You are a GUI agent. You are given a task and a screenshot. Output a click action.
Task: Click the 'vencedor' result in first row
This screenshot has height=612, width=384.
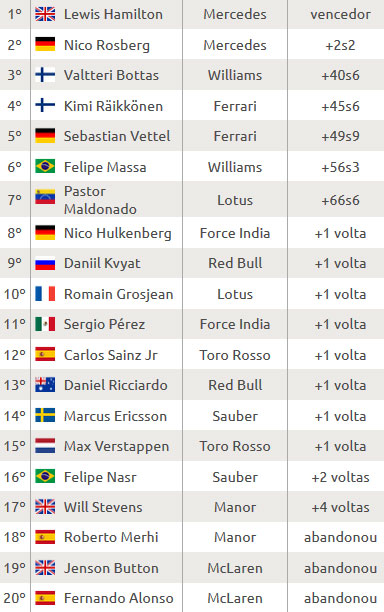tap(340, 14)
